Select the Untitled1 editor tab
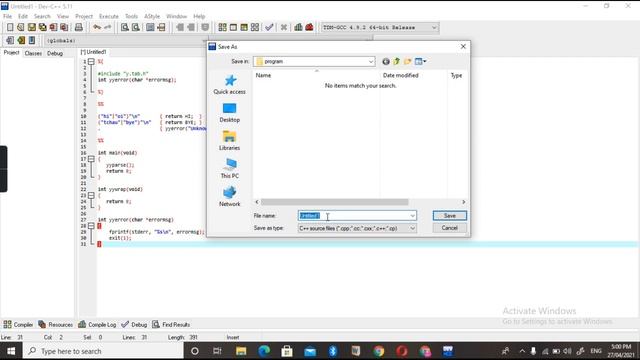 coord(93,52)
